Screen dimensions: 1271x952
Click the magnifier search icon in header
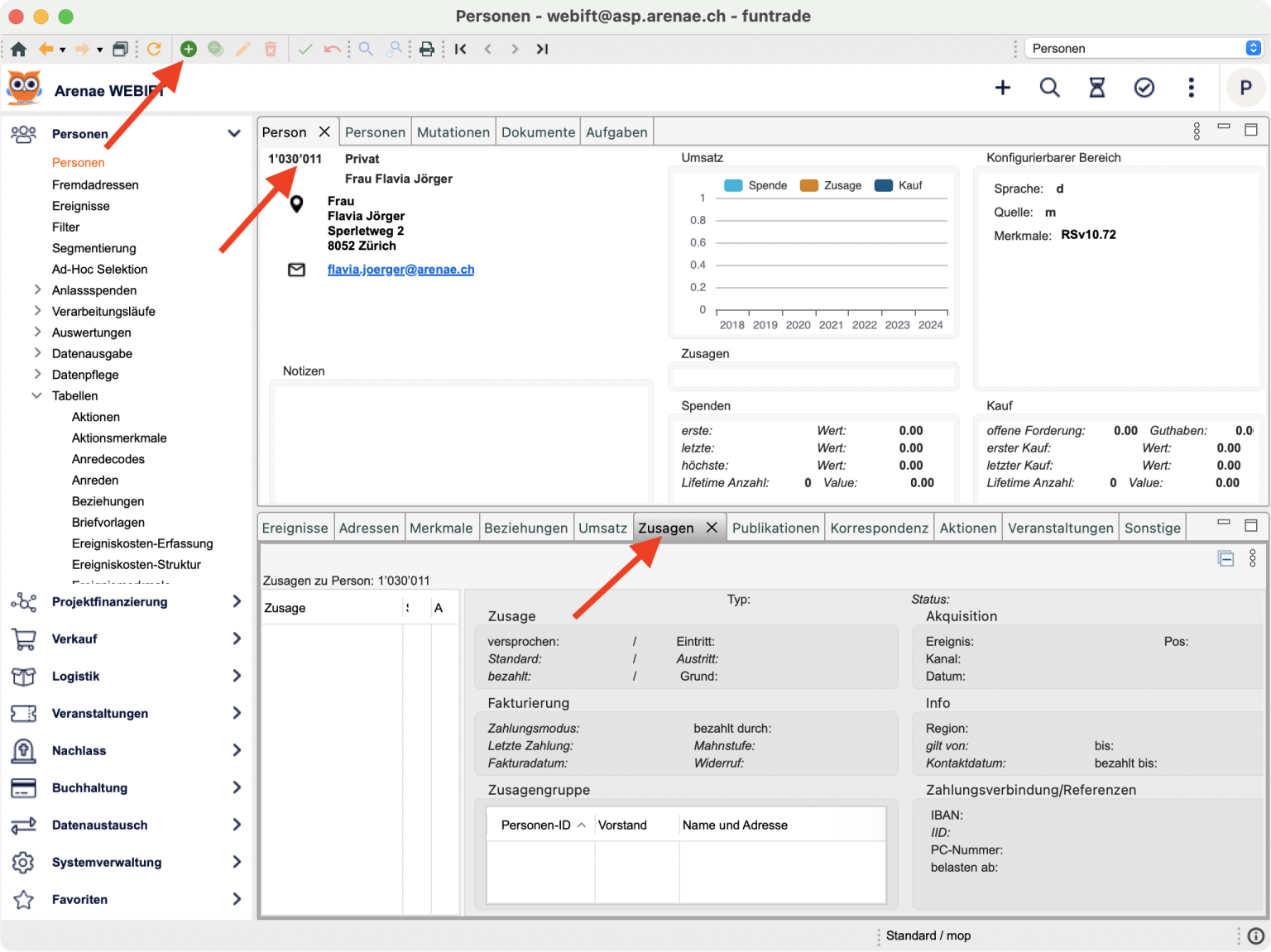(x=1049, y=88)
